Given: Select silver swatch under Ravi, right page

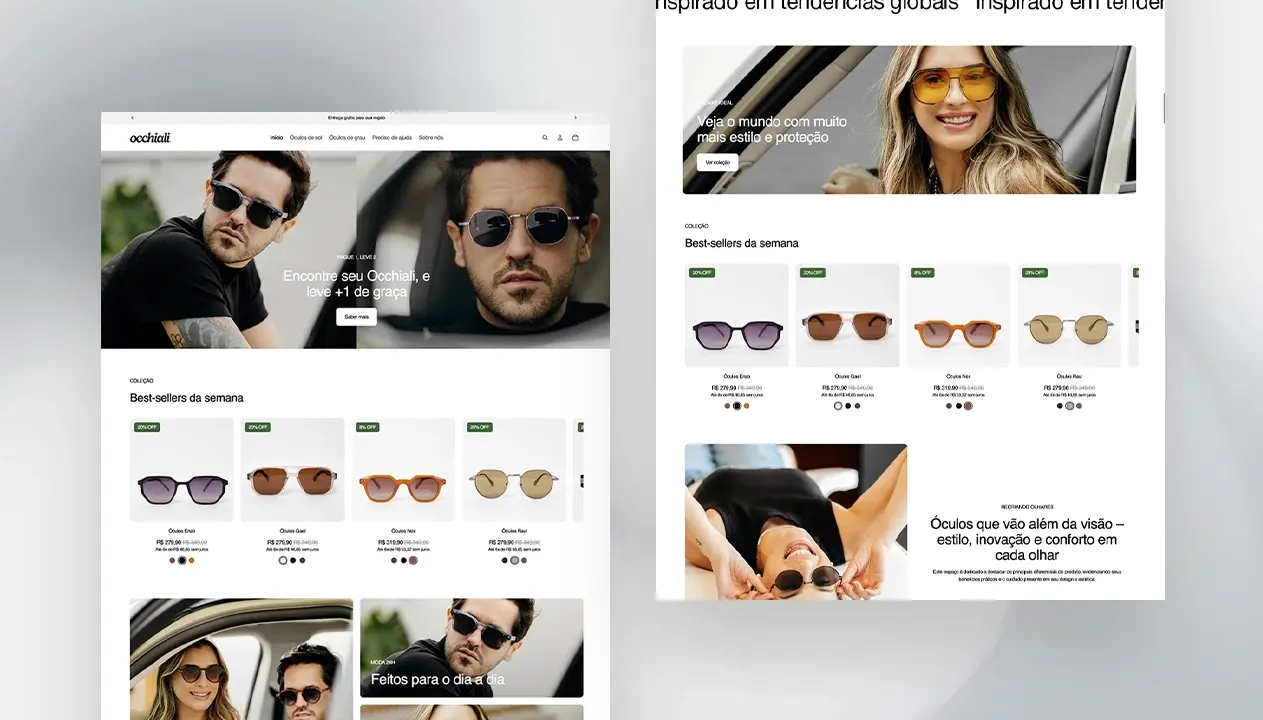Looking at the screenshot, I should pyautogui.click(x=1069, y=406).
